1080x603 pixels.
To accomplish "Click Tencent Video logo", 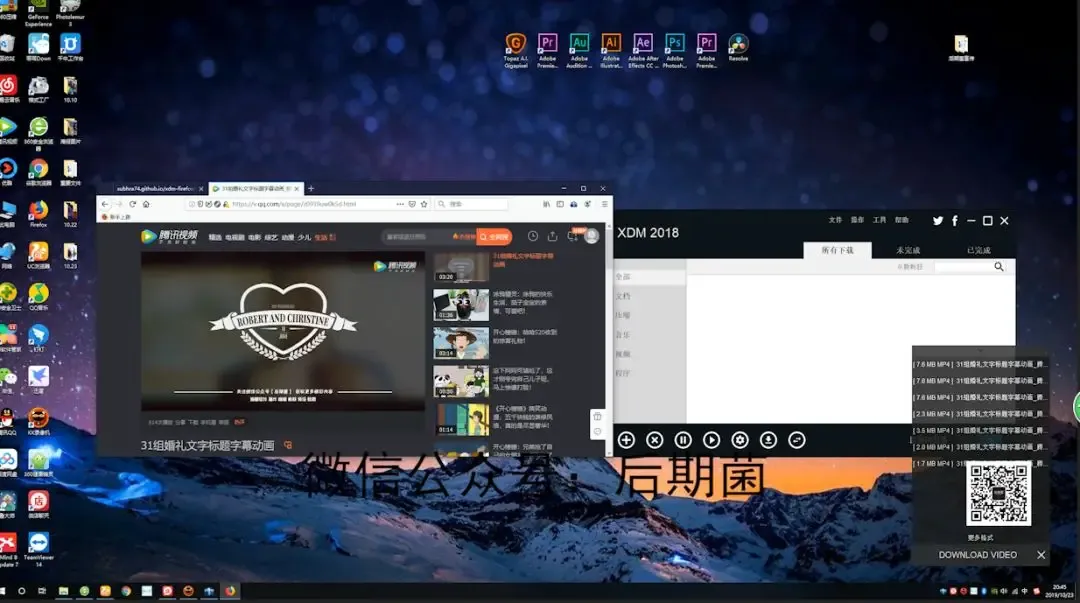I will 169,236.
